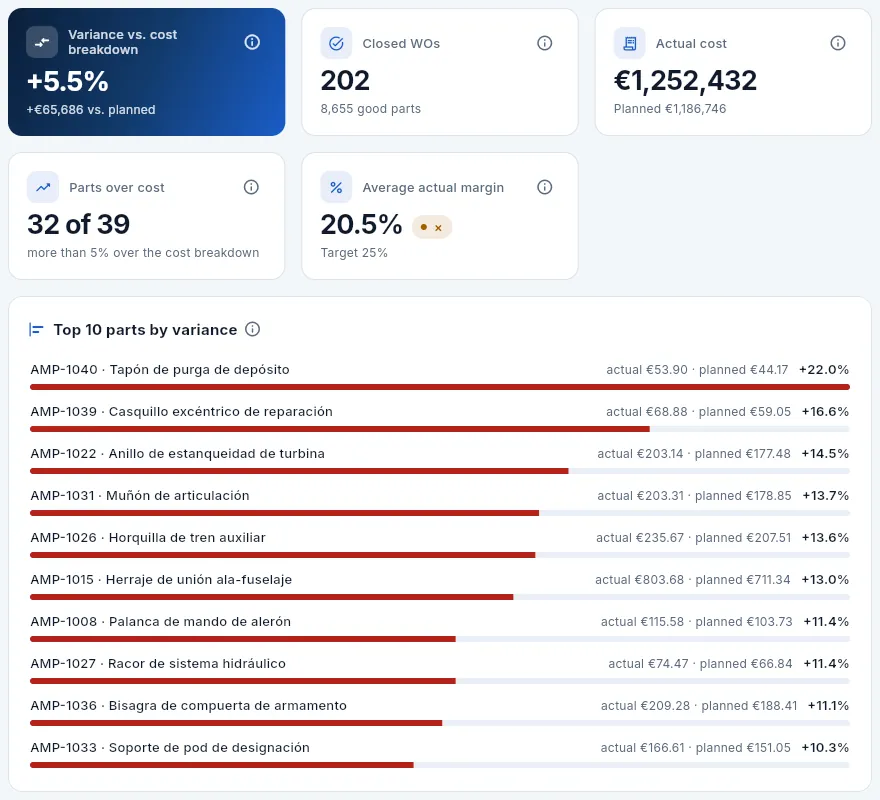This screenshot has height=800, width=880.
Task: Click the 32 of 39 parts value
Action: point(79,225)
